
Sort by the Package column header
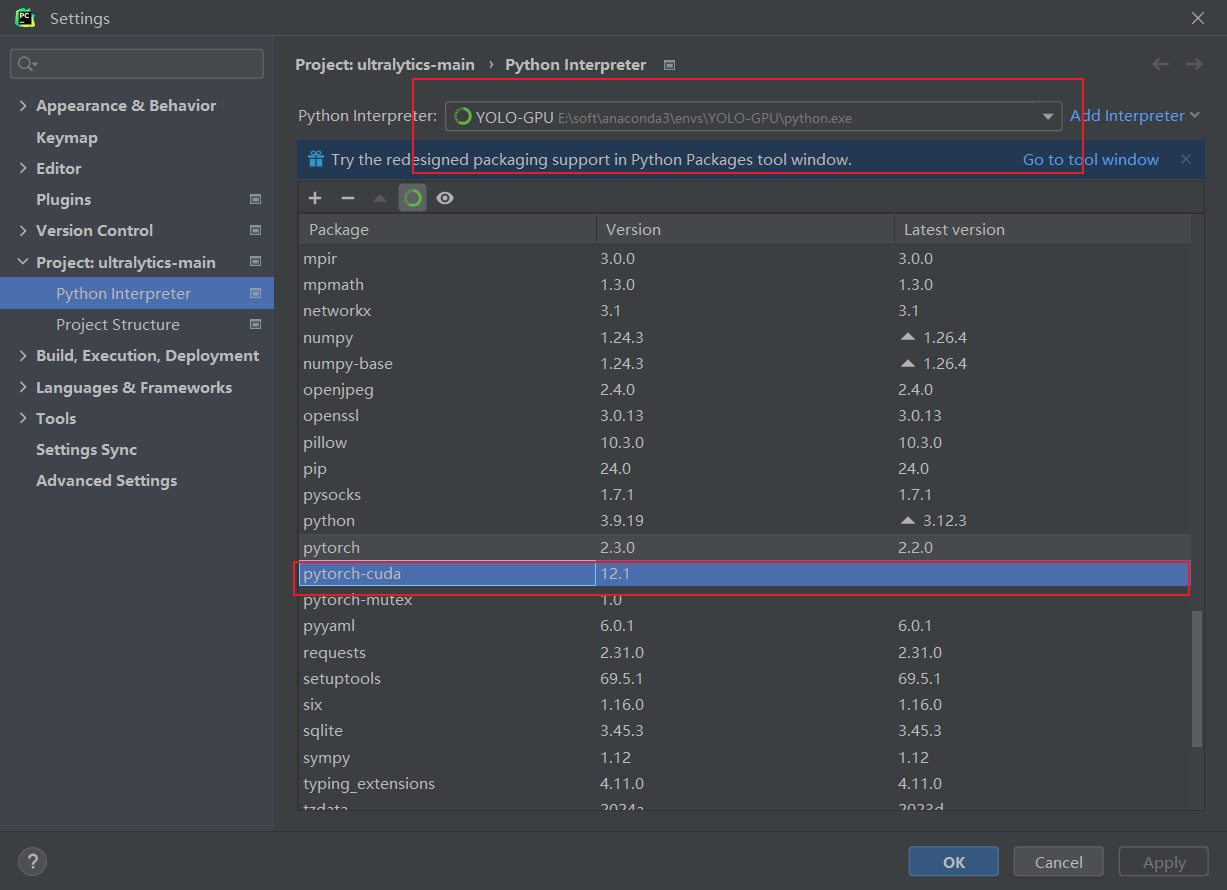447,229
